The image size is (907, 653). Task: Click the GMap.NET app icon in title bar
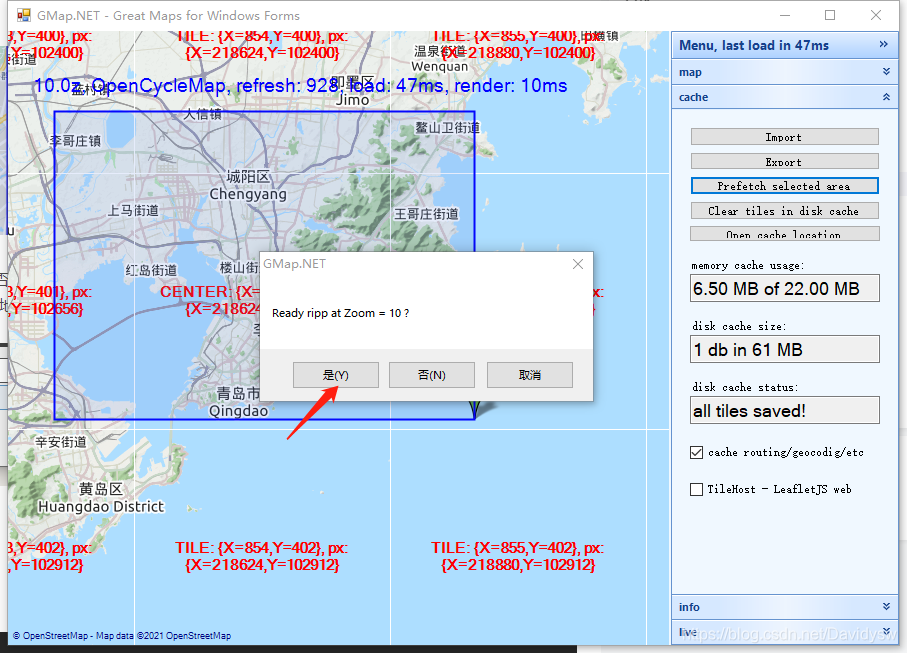[24, 15]
